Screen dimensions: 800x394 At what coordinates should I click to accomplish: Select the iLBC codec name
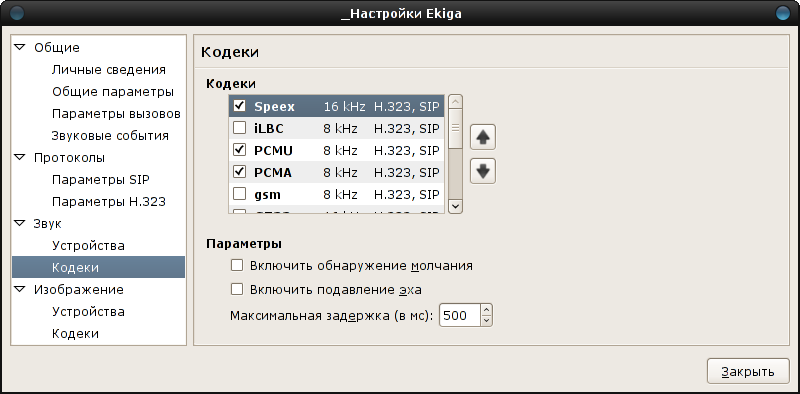(x=268, y=129)
